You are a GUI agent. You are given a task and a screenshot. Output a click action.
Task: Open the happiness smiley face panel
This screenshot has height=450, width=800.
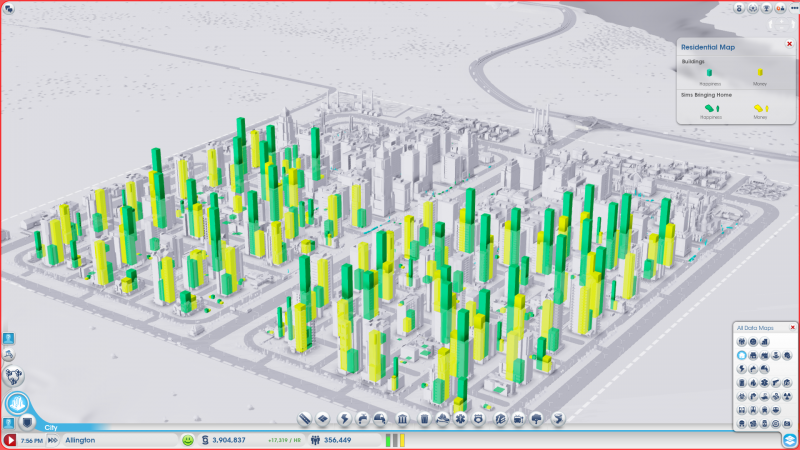click(x=187, y=439)
